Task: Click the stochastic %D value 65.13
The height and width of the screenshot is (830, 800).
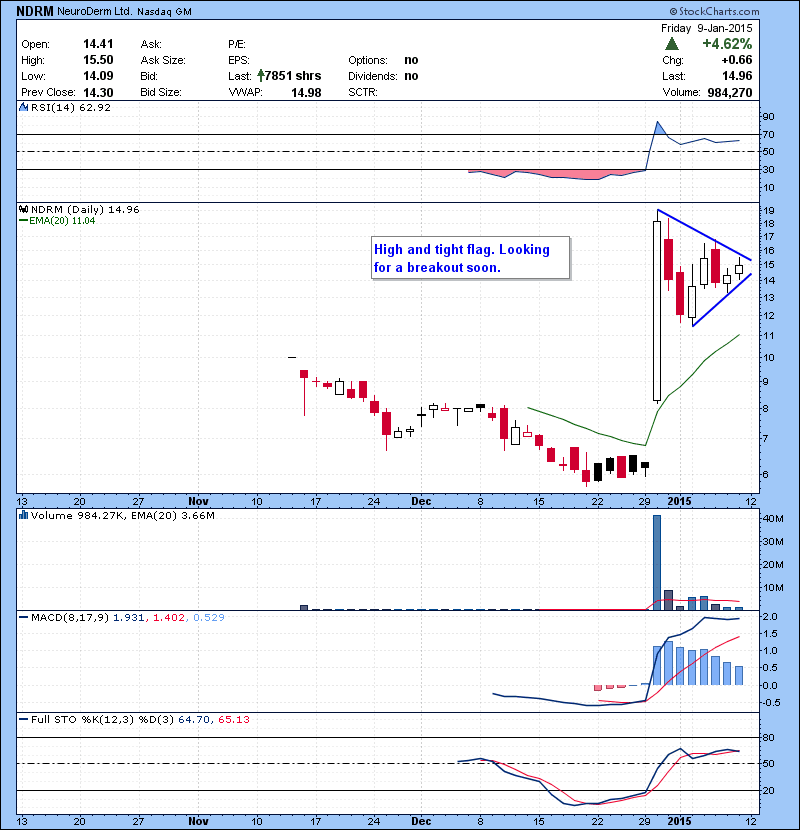Action: click(x=233, y=719)
